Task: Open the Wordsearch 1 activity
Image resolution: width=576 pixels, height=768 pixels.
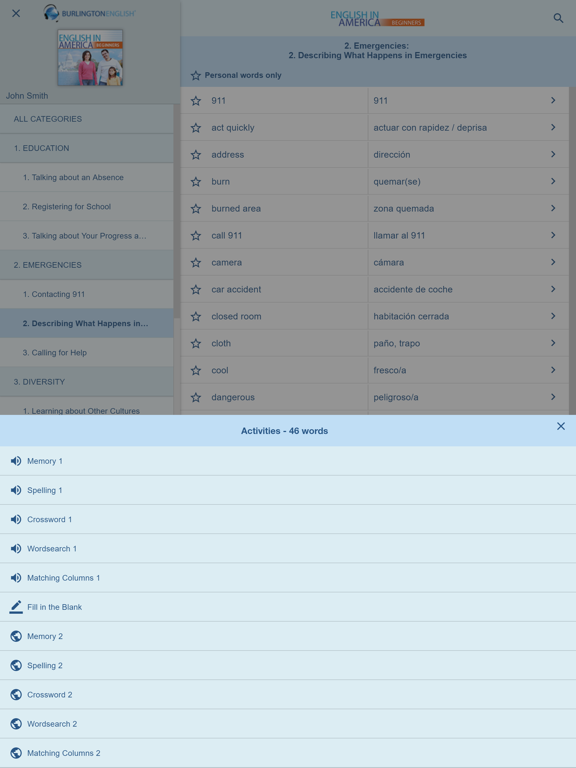Action: (x=288, y=549)
